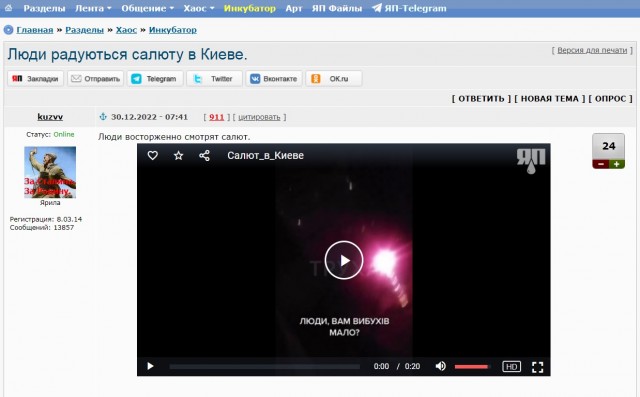
Task: Add topic to ЯП Закладки
Action: click(x=36, y=79)
